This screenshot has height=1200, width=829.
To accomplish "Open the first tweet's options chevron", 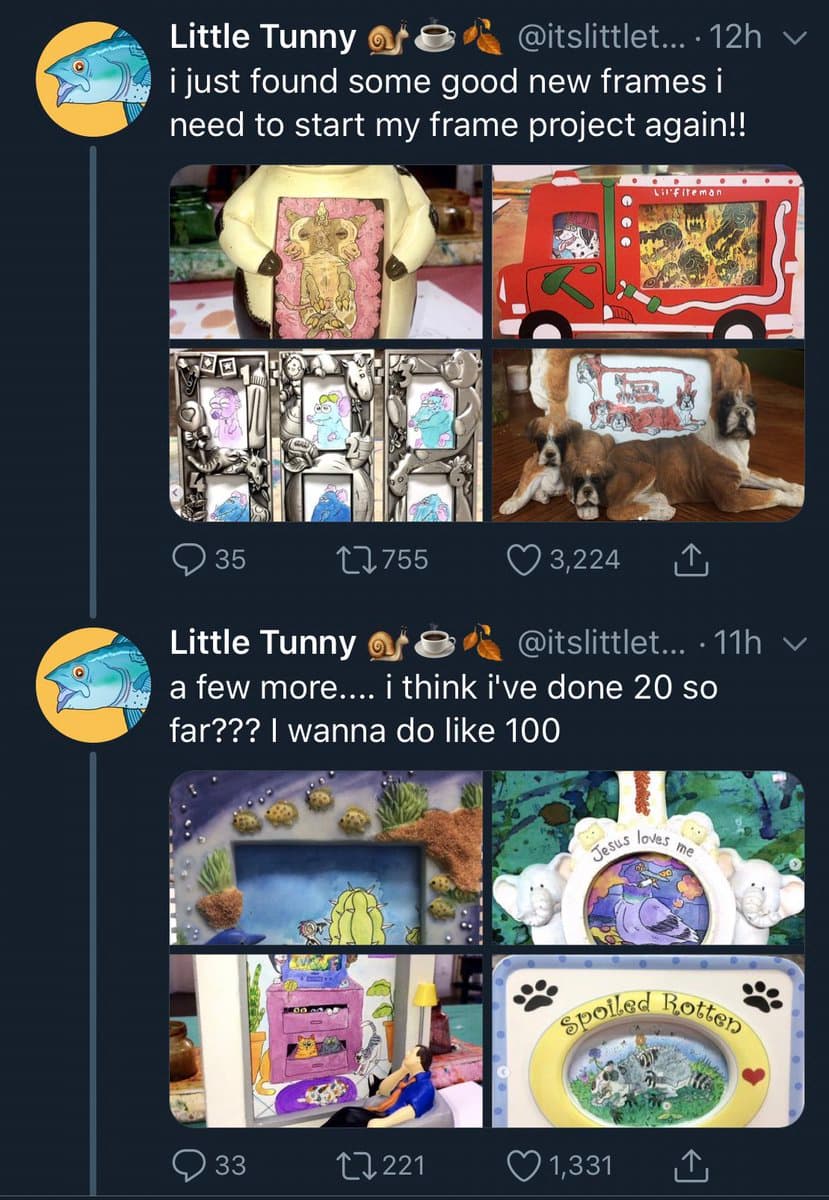I will point(796,39).
